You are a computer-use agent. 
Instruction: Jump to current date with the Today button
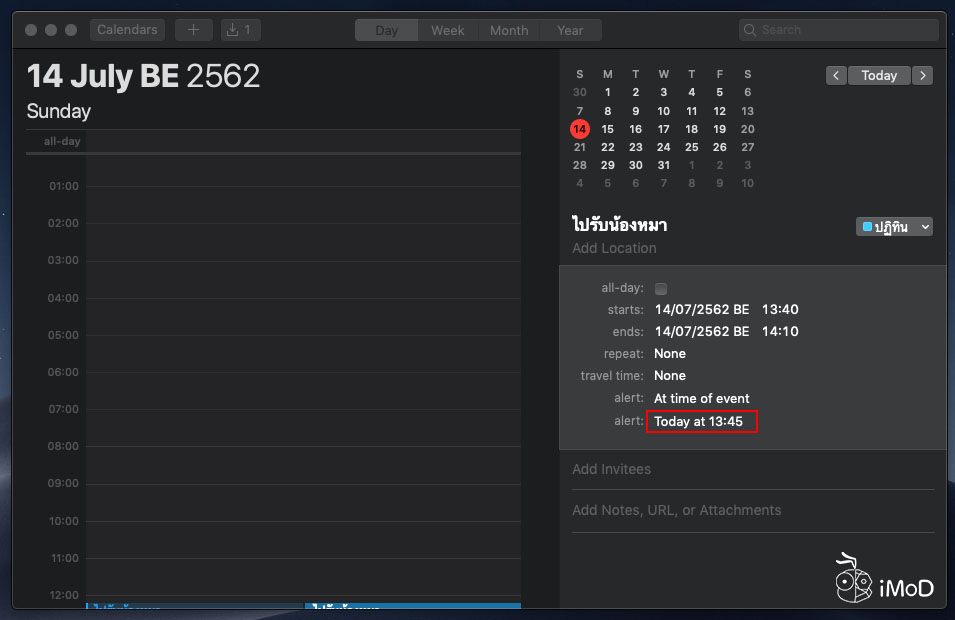(879, 75)
